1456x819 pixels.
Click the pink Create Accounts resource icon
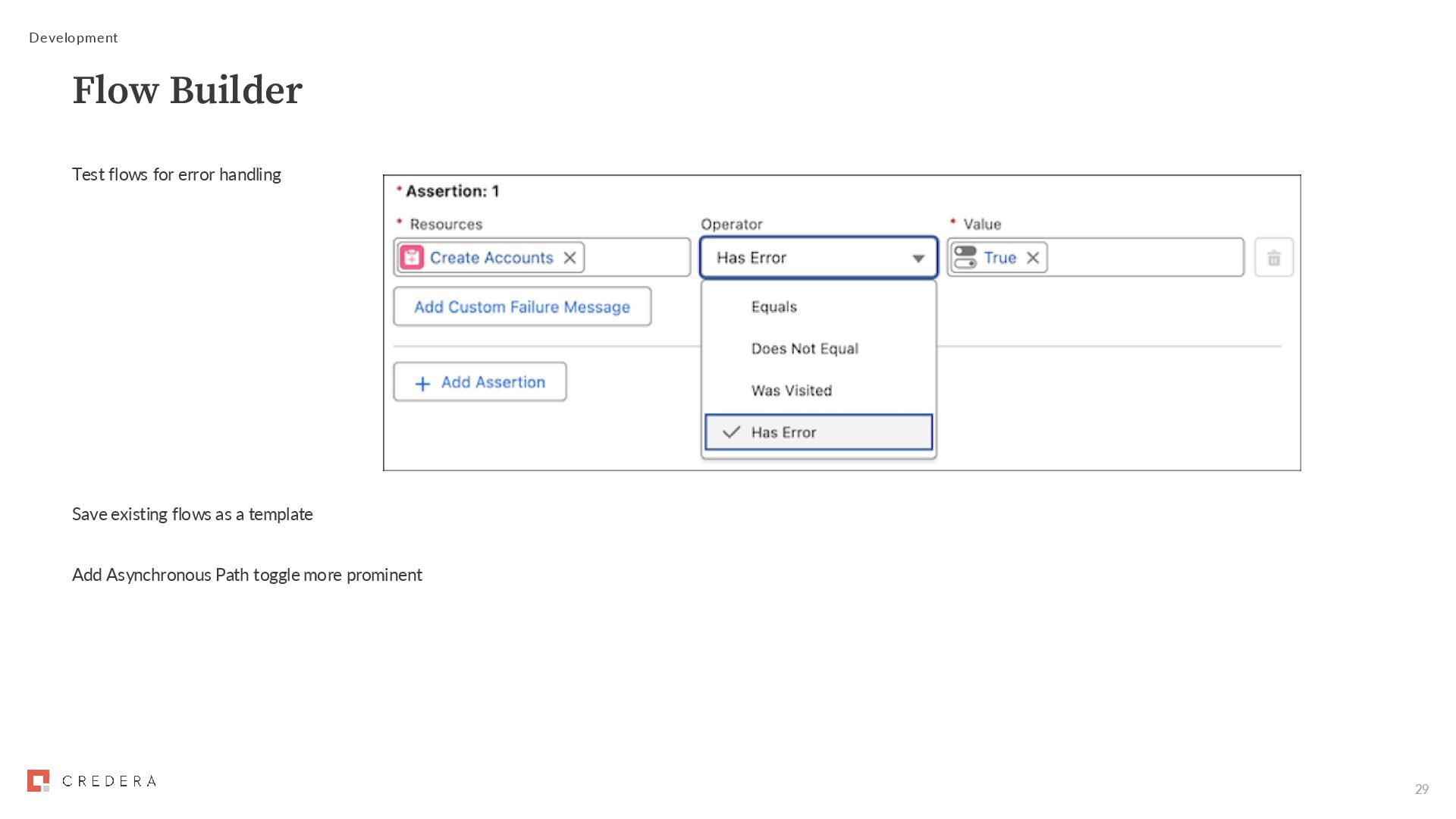pyautogui.click(x=412, y=258)
